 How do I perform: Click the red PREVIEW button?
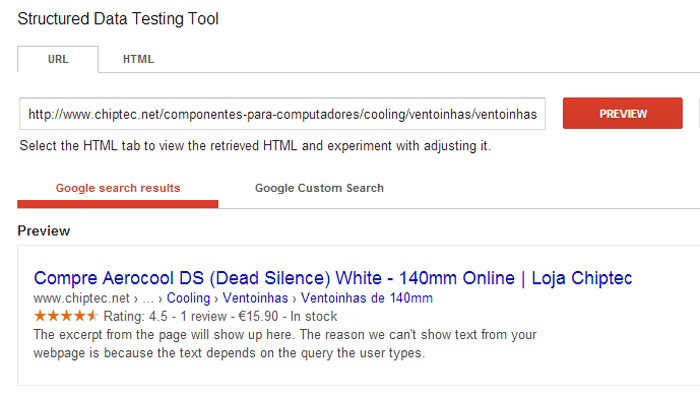(x=622, y=113)
